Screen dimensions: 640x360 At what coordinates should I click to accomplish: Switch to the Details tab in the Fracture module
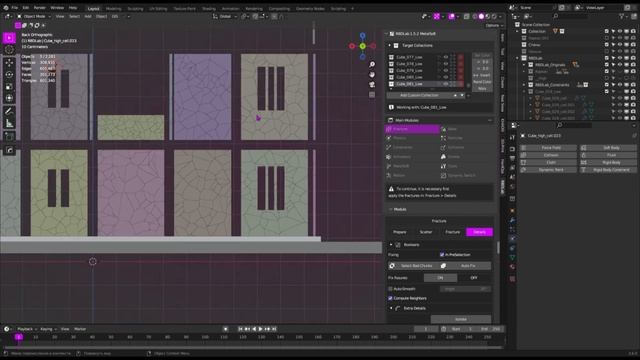(x=479, y=232)
